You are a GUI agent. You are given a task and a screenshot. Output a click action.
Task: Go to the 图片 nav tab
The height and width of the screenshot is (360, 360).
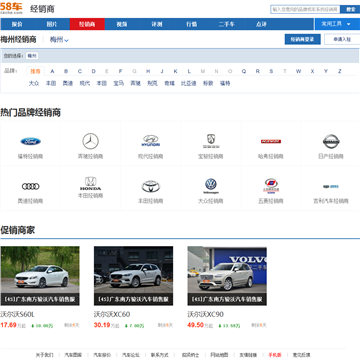click(52, 24)
